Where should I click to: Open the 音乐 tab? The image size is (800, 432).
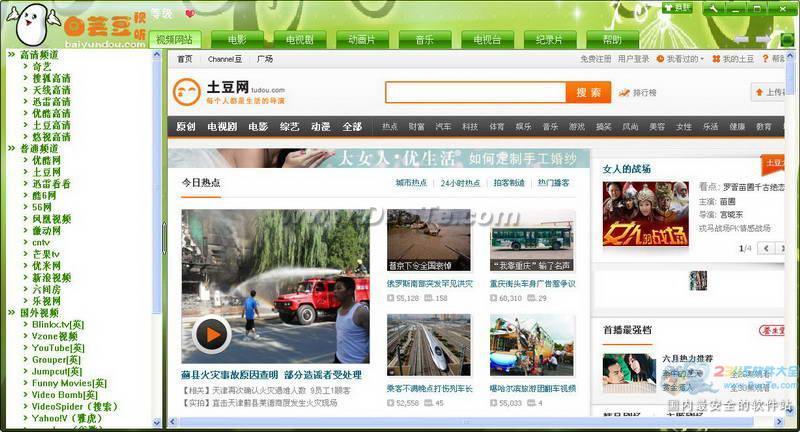[x=424, y=39]
